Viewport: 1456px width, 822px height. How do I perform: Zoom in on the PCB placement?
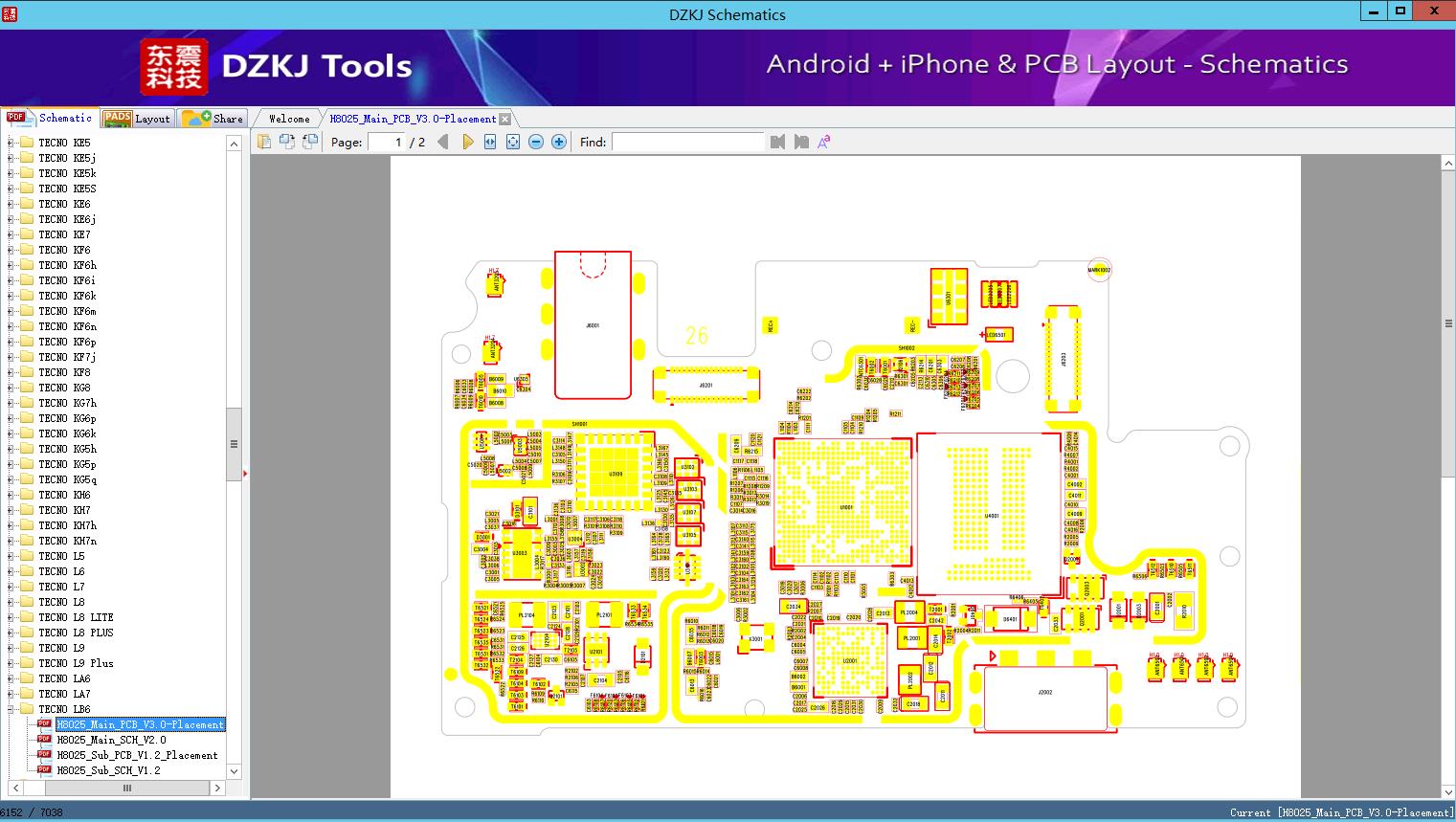pyautogui.click(x=559, y=142)
